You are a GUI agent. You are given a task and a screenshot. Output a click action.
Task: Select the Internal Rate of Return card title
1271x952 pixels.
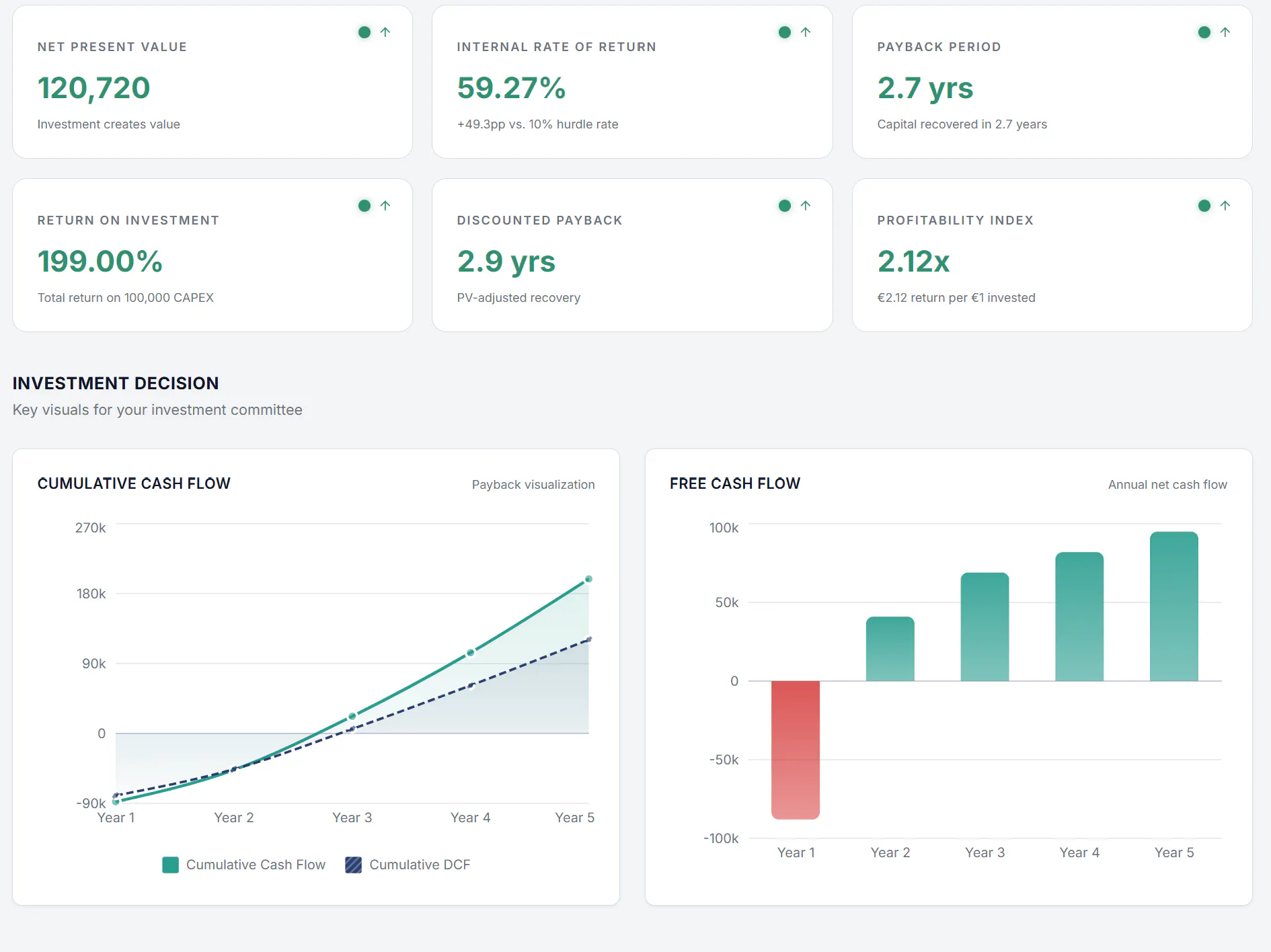(x=557, y=47)
